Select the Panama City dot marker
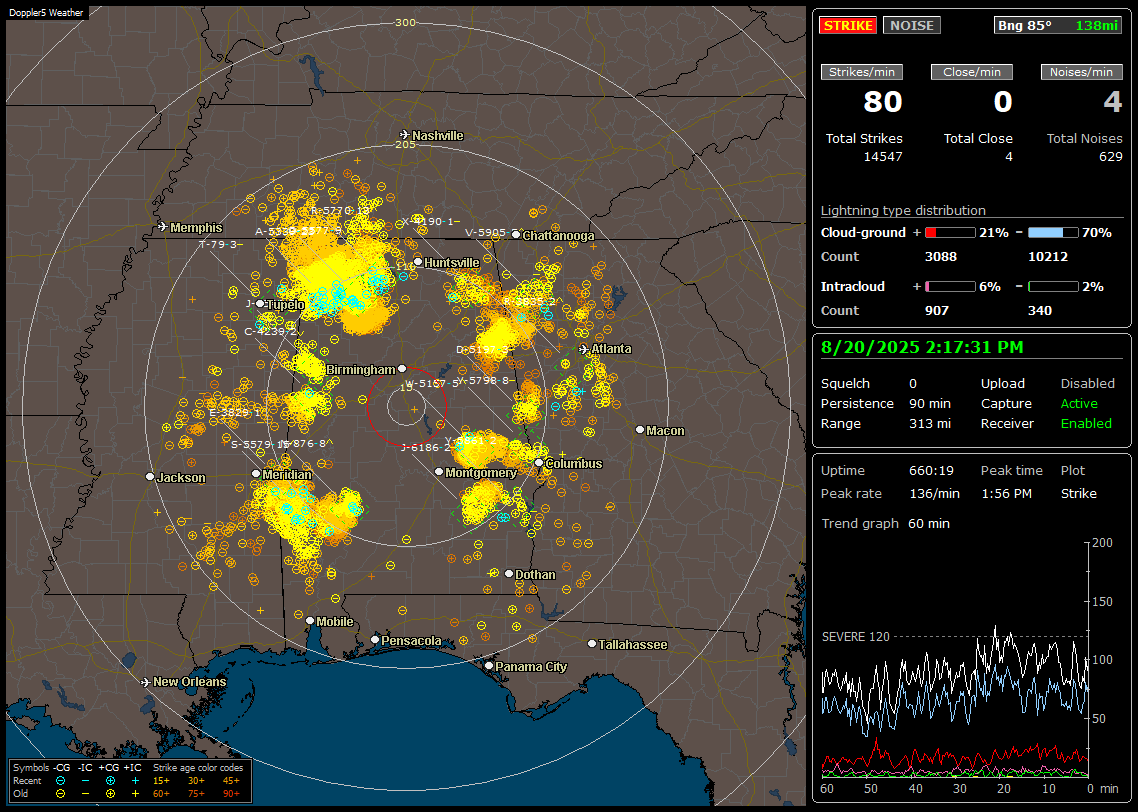The height and width of the screenshot is (812, 1138). 489,665
